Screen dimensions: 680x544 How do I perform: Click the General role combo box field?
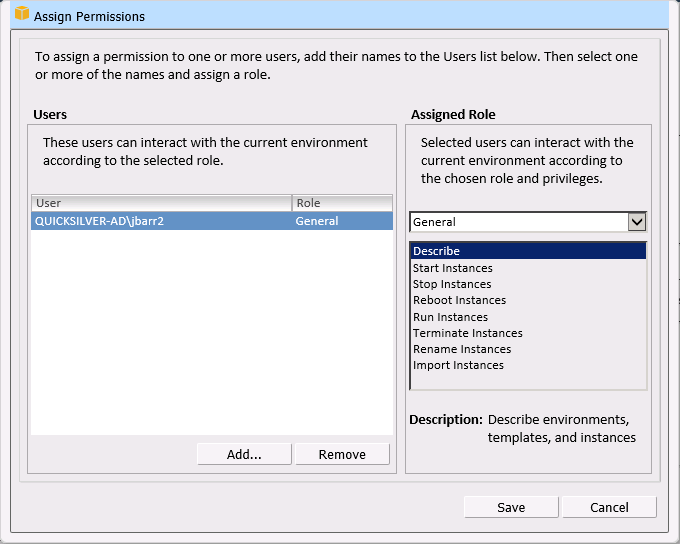click(x=518, y=222)
